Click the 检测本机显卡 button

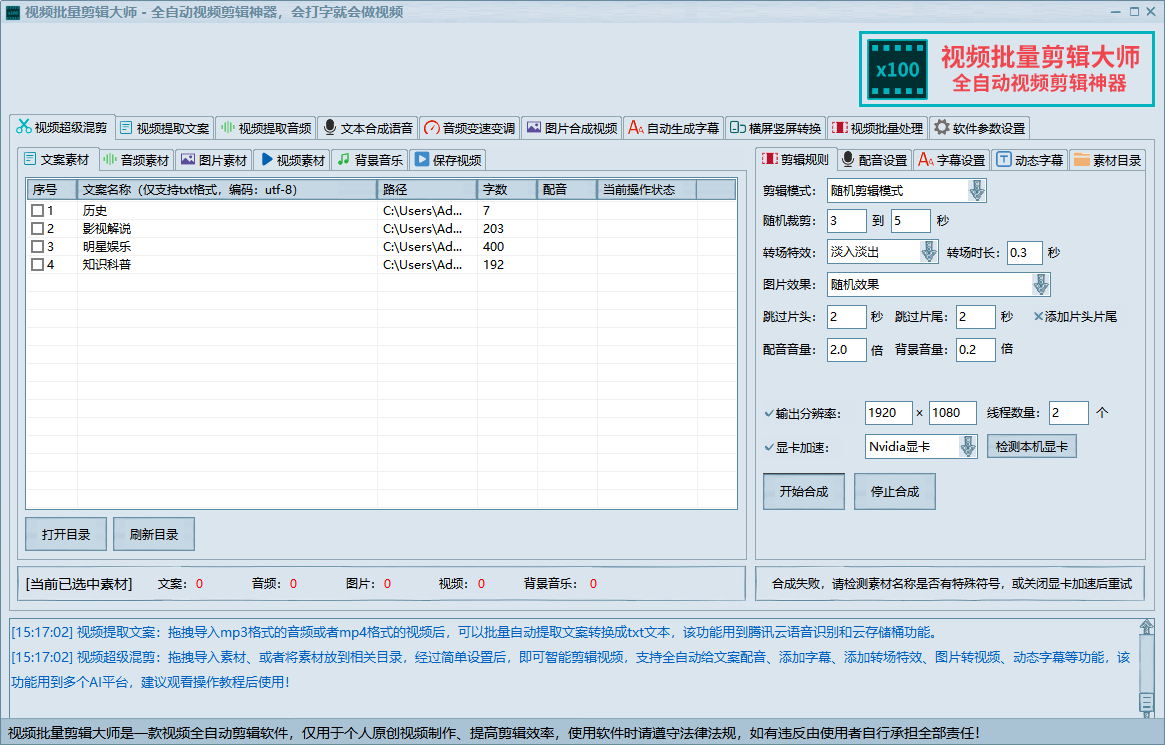pyautogui.click(x=1031, y=447)
